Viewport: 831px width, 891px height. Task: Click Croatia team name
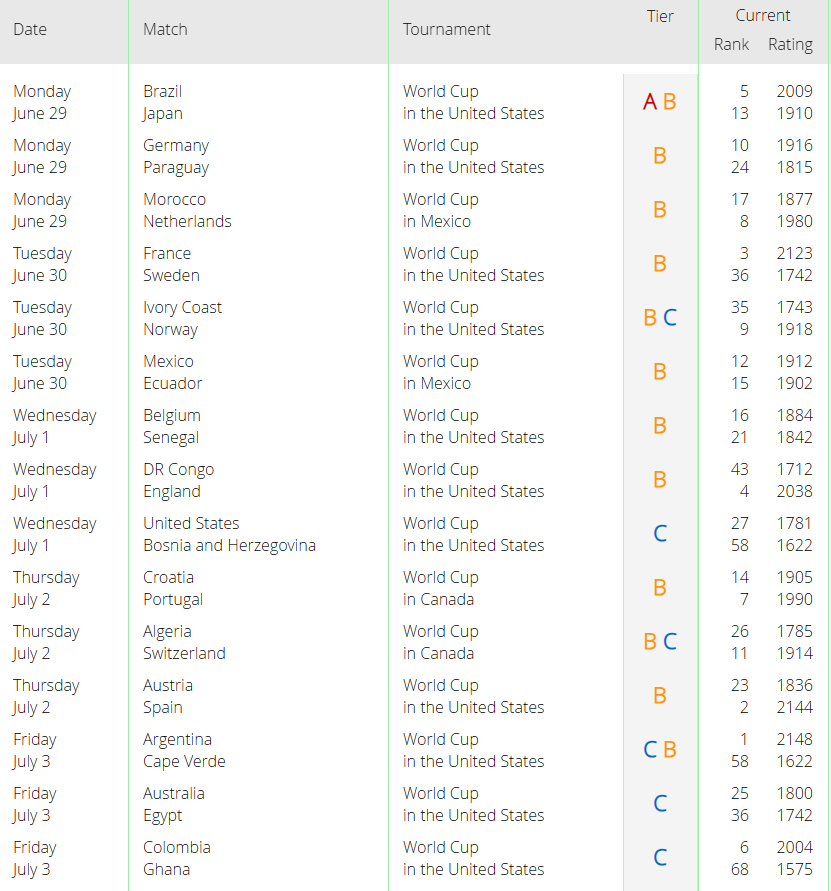click(x=168, y=577)
